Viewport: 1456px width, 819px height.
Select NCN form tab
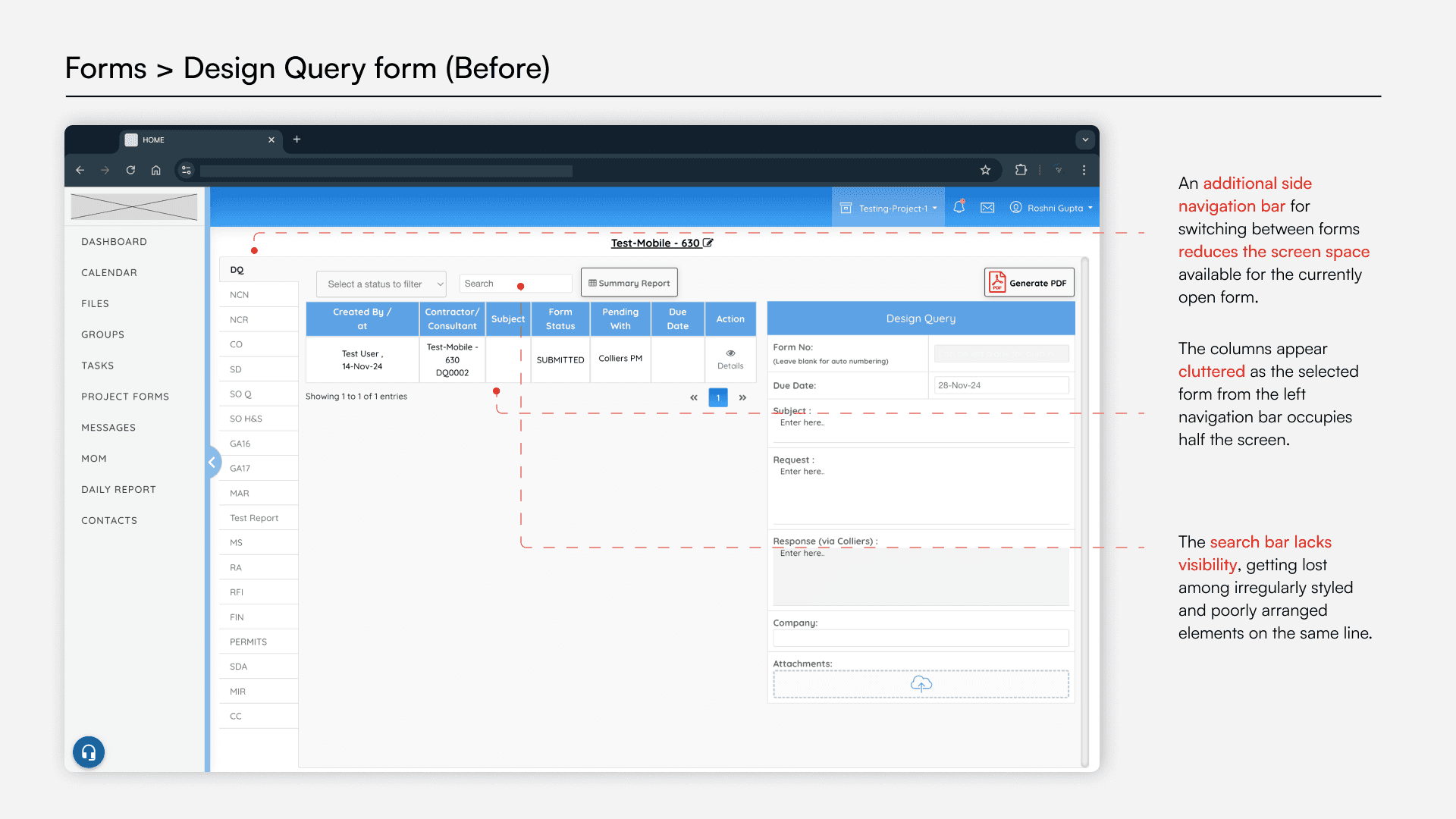[259, 295]
